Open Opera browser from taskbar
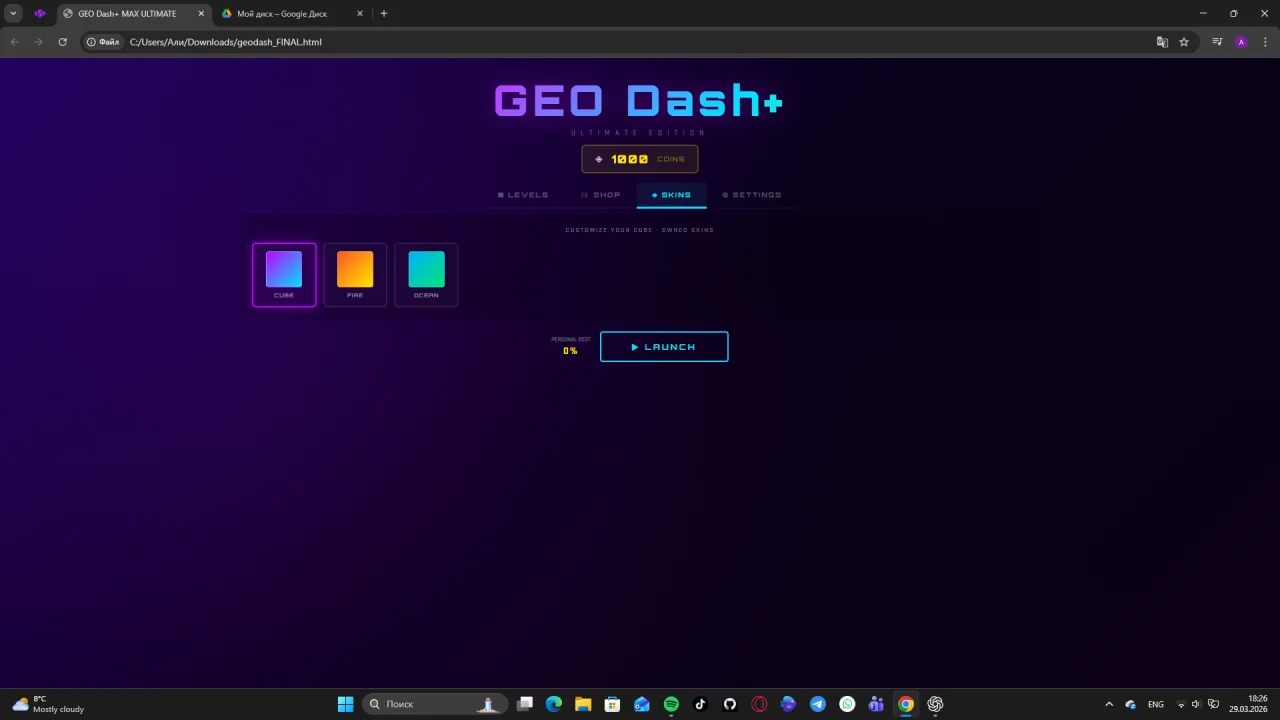1280x720 pixels. [x=759, y=704]
